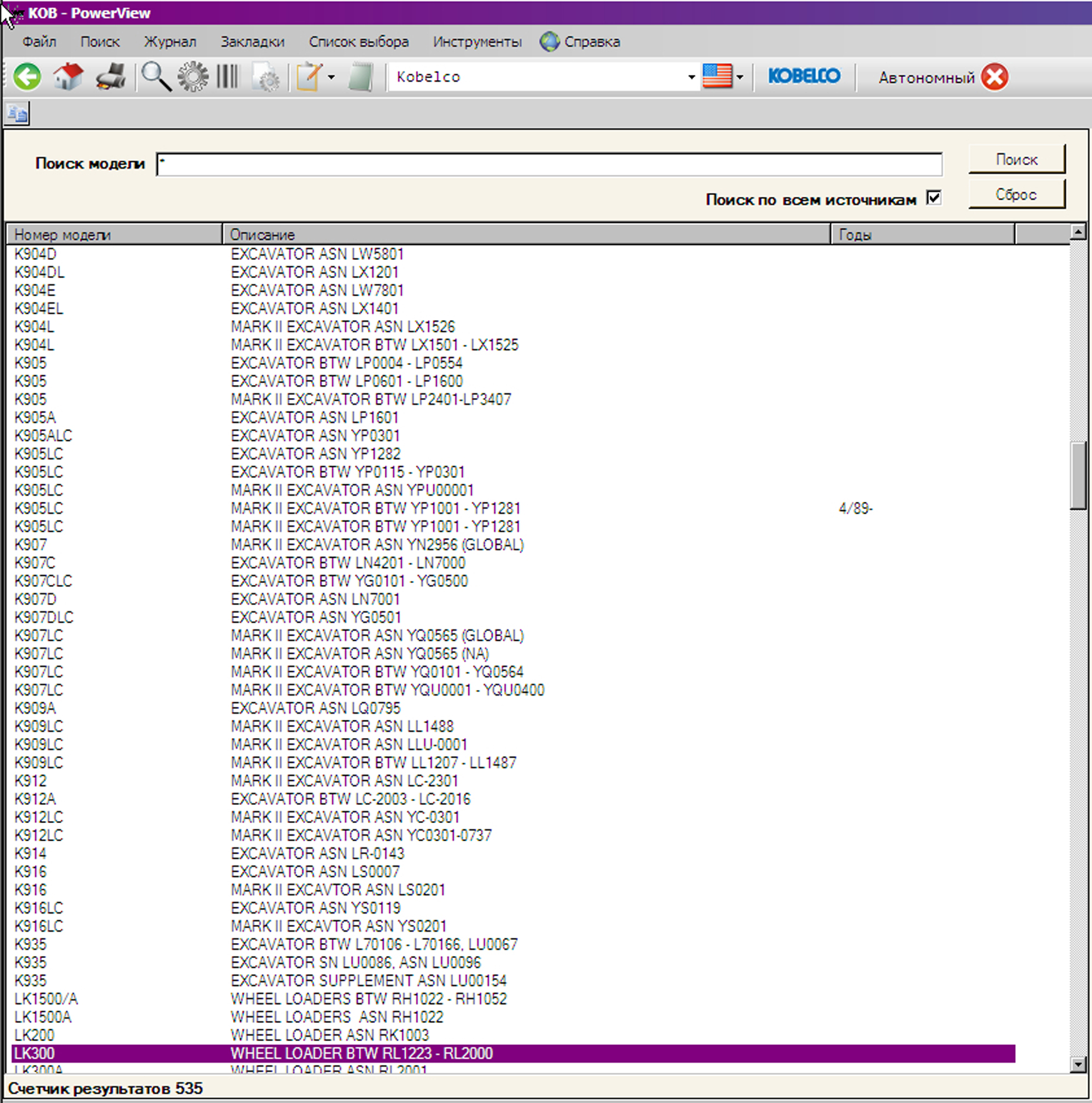The width and height of the screenshot is (1092, 1103).
Task: Click the green back arrow icon
Action: [27, 77]
